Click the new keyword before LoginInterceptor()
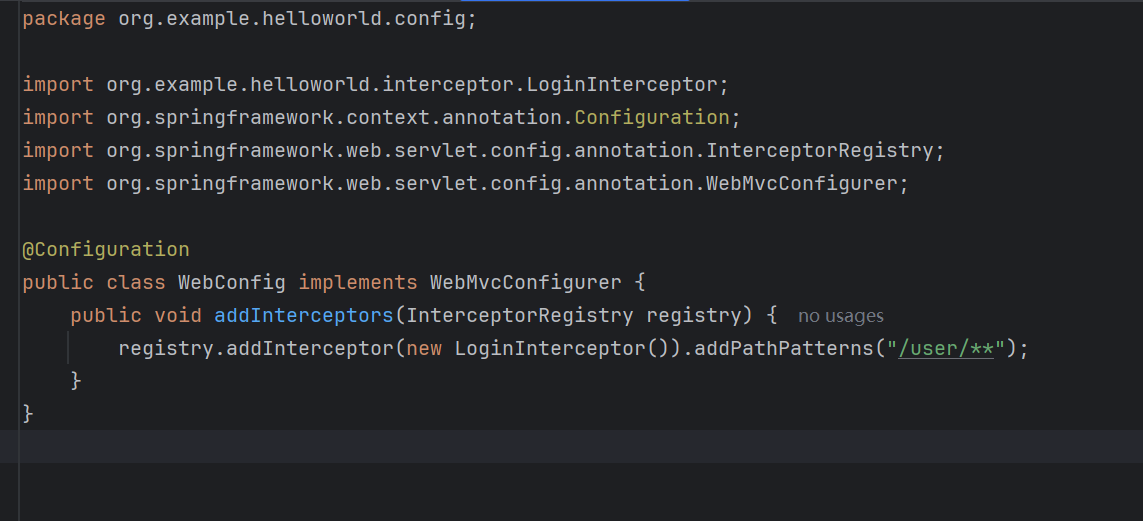Image resolution: width=1143 pixels, height=521 pixels. (x=424, y=348)
